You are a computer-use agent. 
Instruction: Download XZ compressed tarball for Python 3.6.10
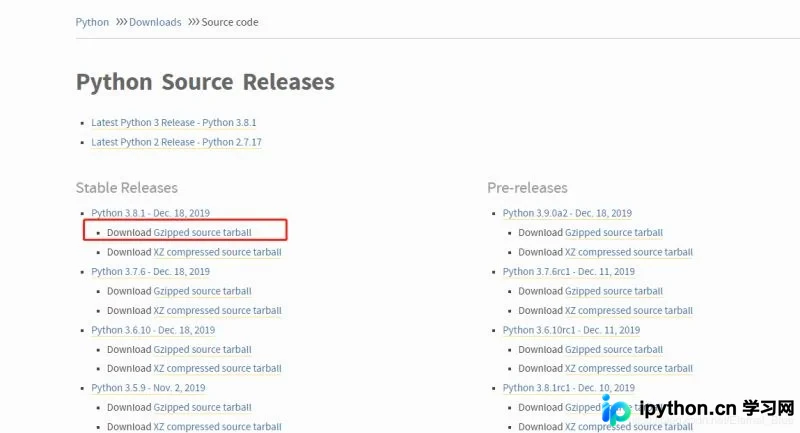click(x=217, y=368)
